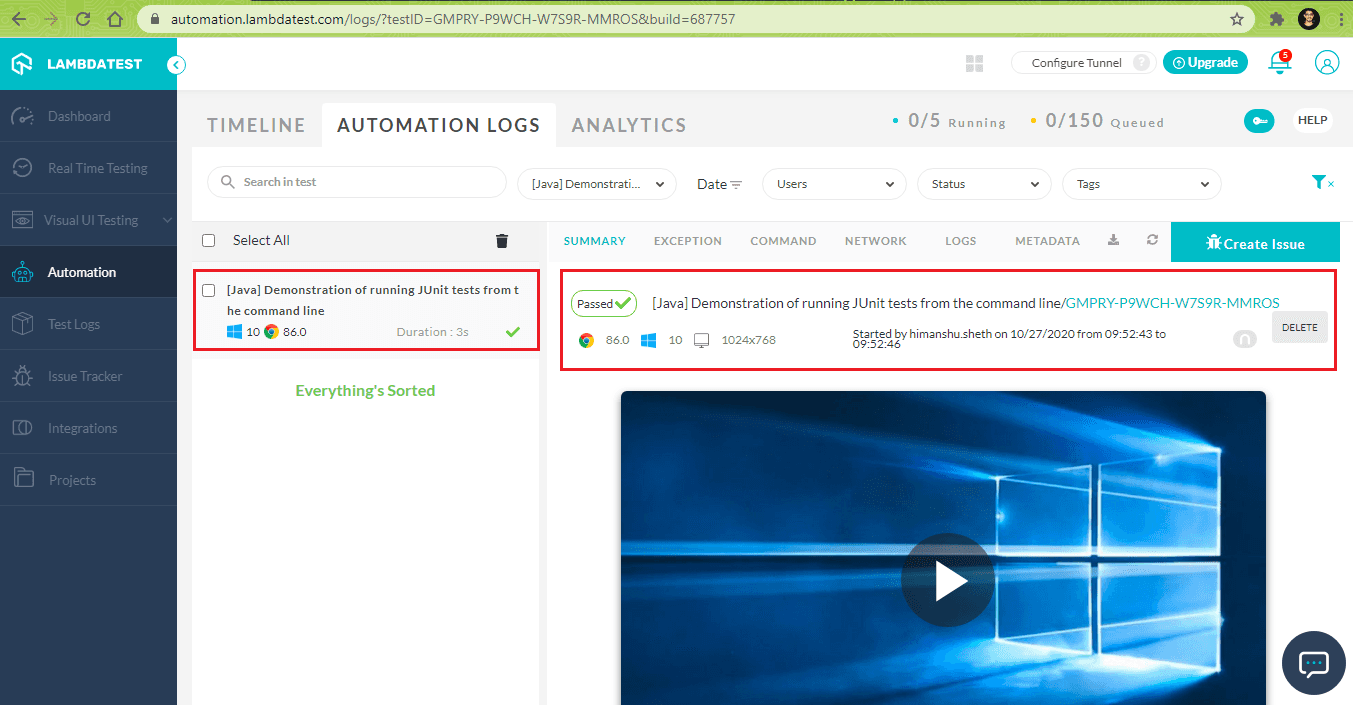Check the Select All checkbox

coord(209,240)
